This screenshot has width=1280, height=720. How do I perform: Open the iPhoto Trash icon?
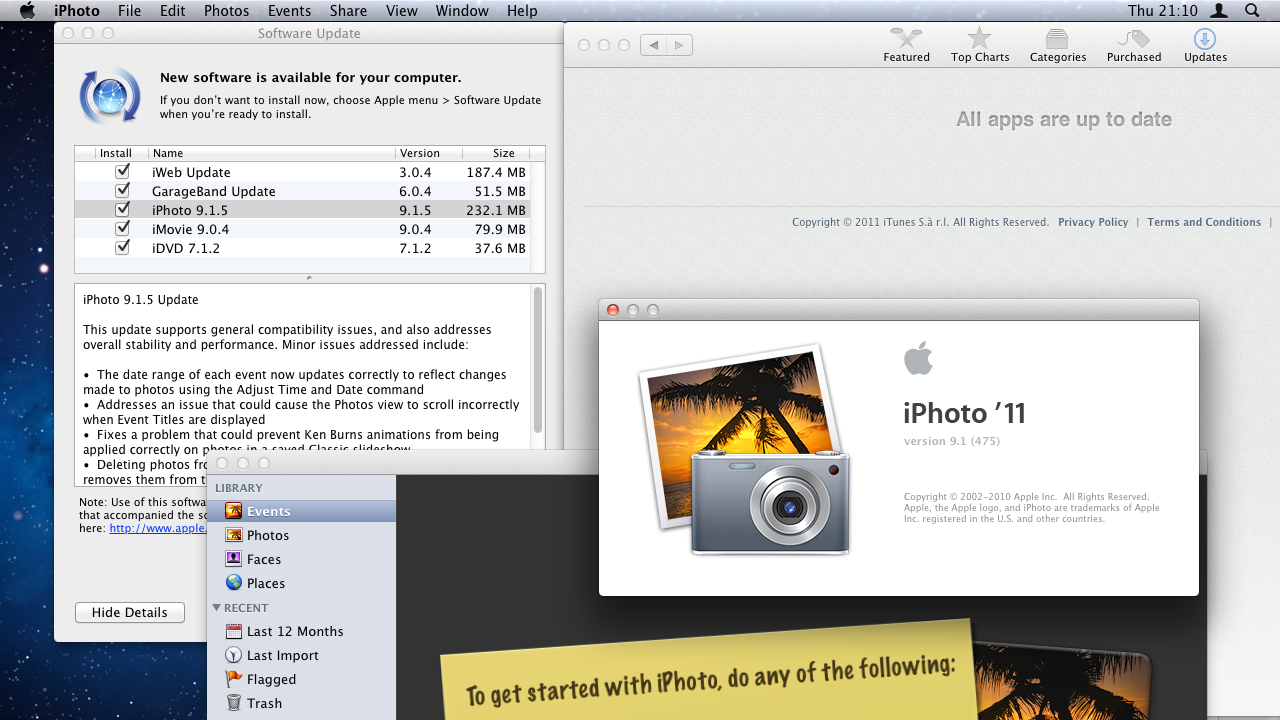(x=233, y=703)
